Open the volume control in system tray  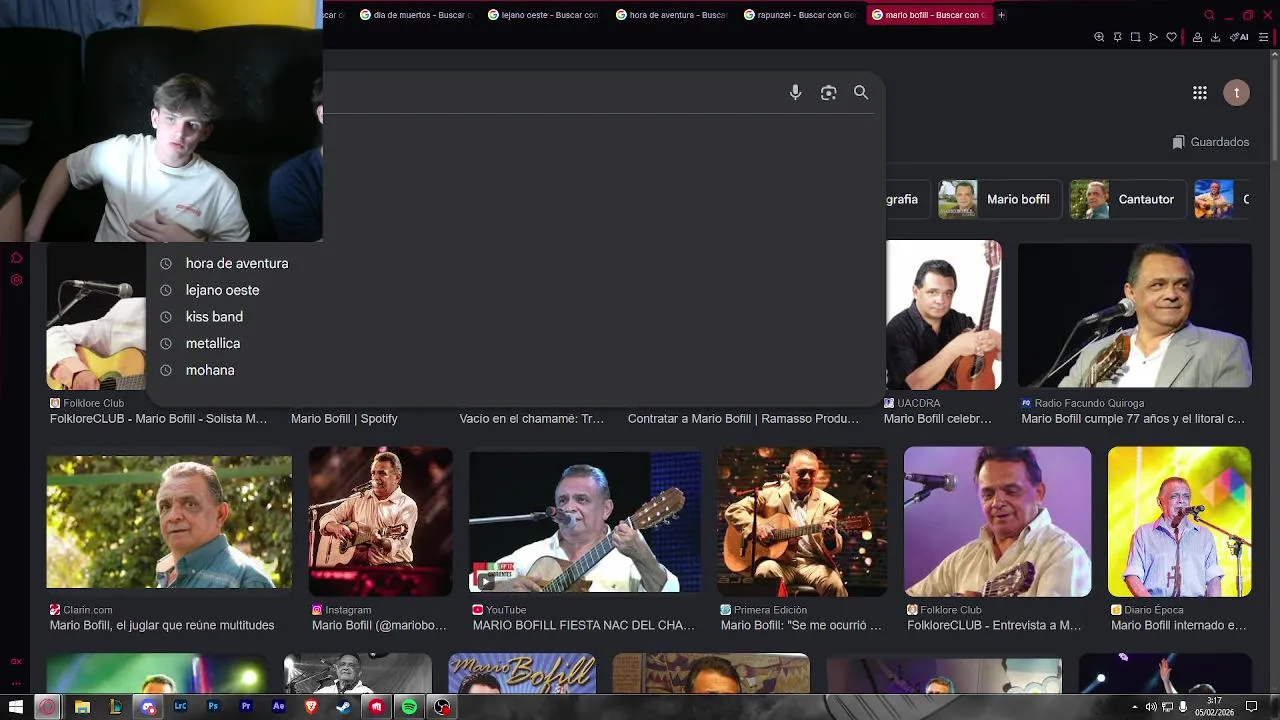tap(1151, 707)
